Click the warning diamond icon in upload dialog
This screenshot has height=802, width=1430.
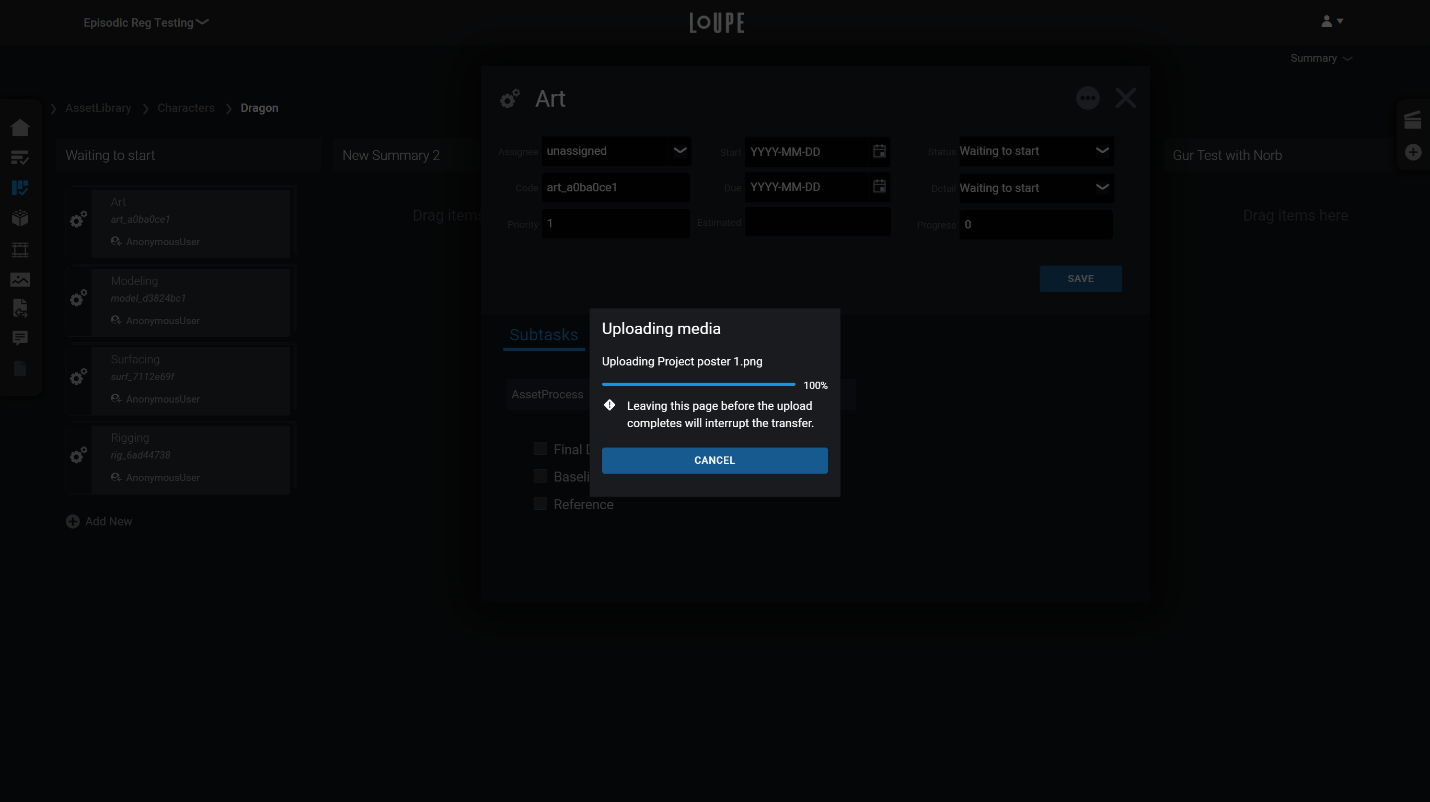[x=610, y=405]
